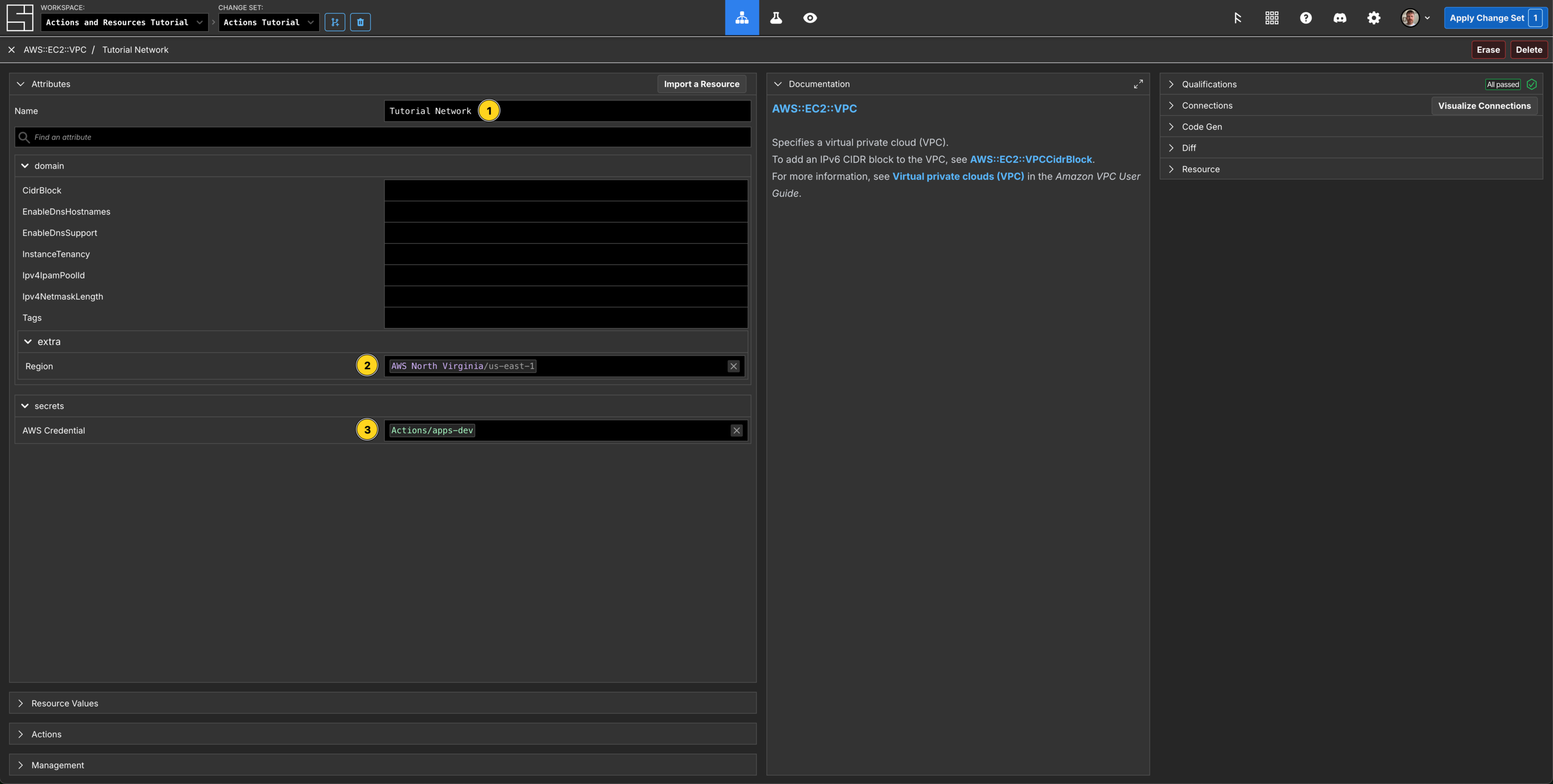This screenshot has height=784, width=1553.
Task: Click the Tutorial Network breadcrumb text
Action: [x=135, y=50]
